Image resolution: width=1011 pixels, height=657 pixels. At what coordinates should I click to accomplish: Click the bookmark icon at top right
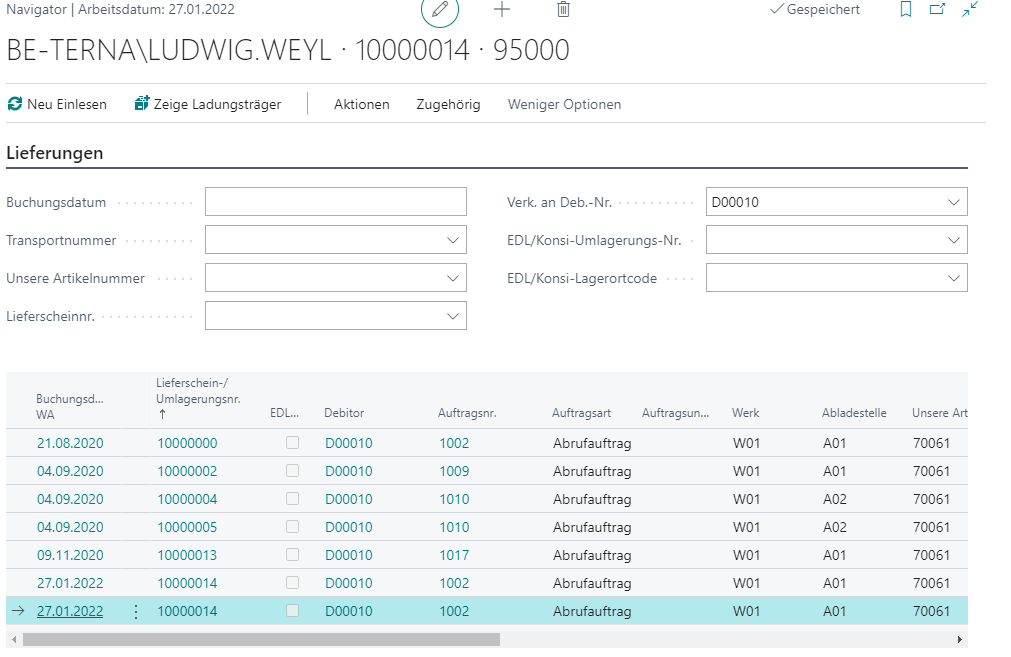[x=906, y=10]
